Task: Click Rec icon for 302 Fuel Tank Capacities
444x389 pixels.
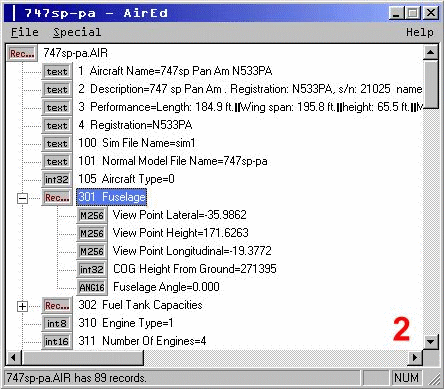Action: tap(57, 305)
